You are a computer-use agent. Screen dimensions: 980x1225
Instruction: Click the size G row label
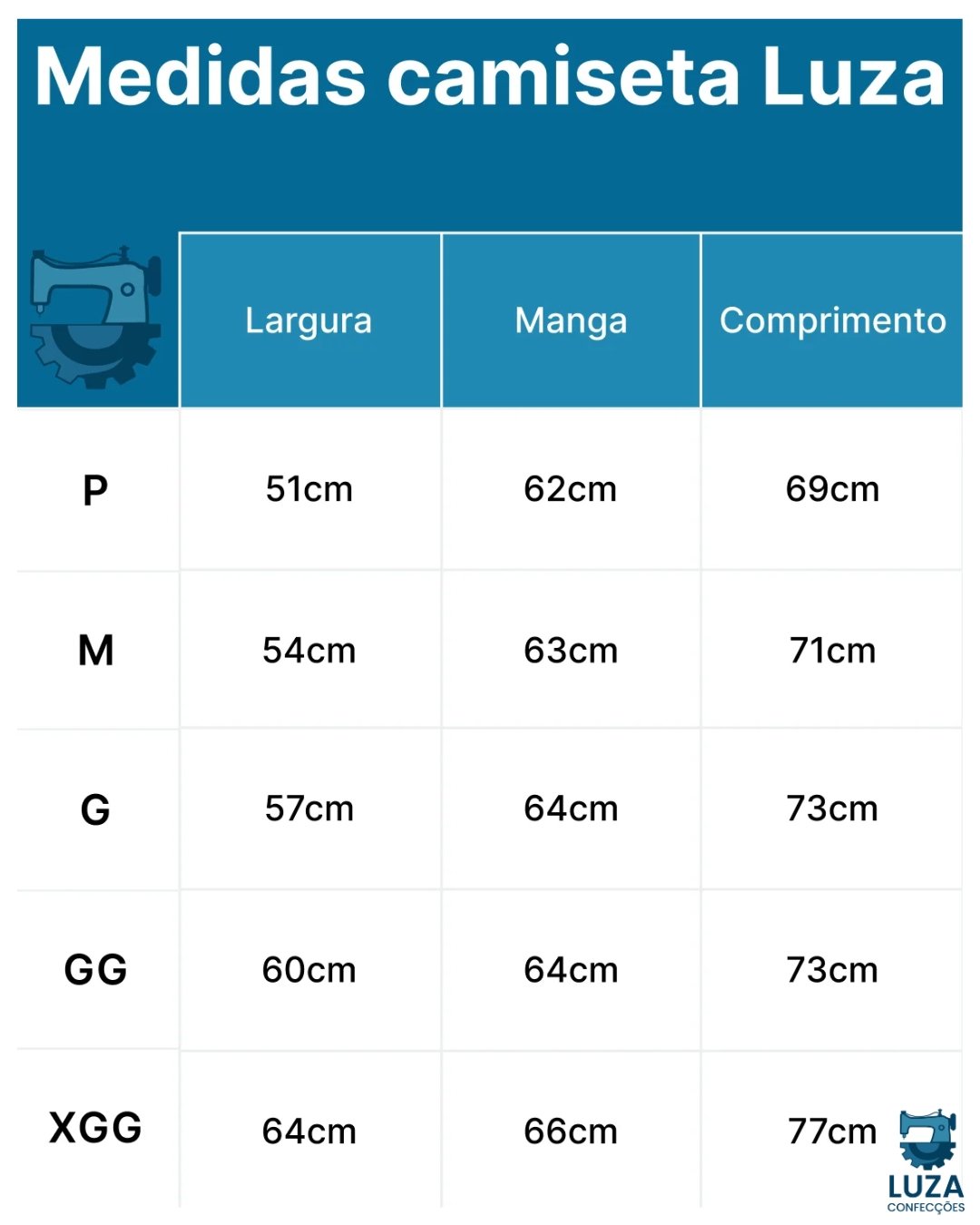click(x=95, y=809)
